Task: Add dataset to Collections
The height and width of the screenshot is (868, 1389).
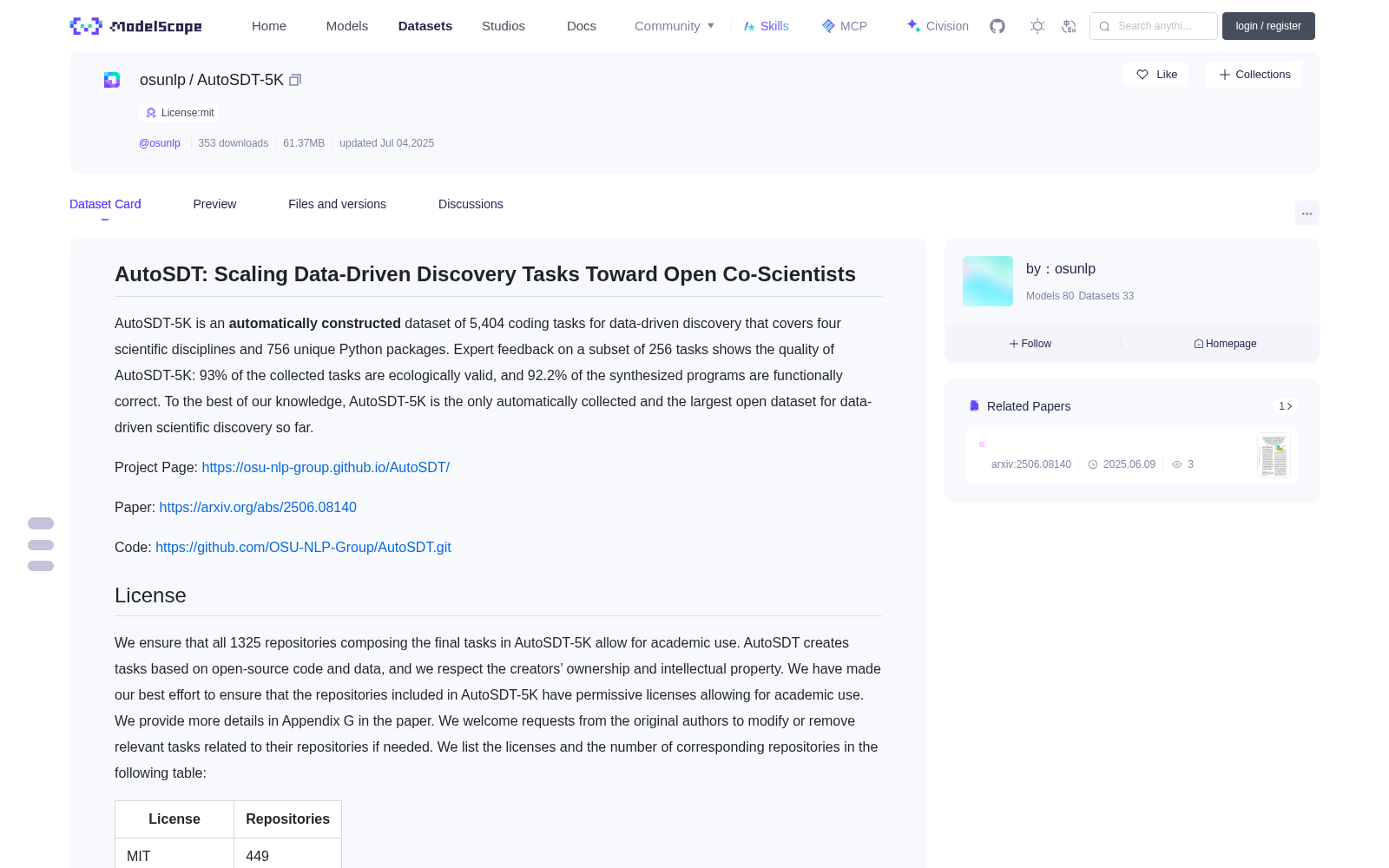Action: point(1254,75)
